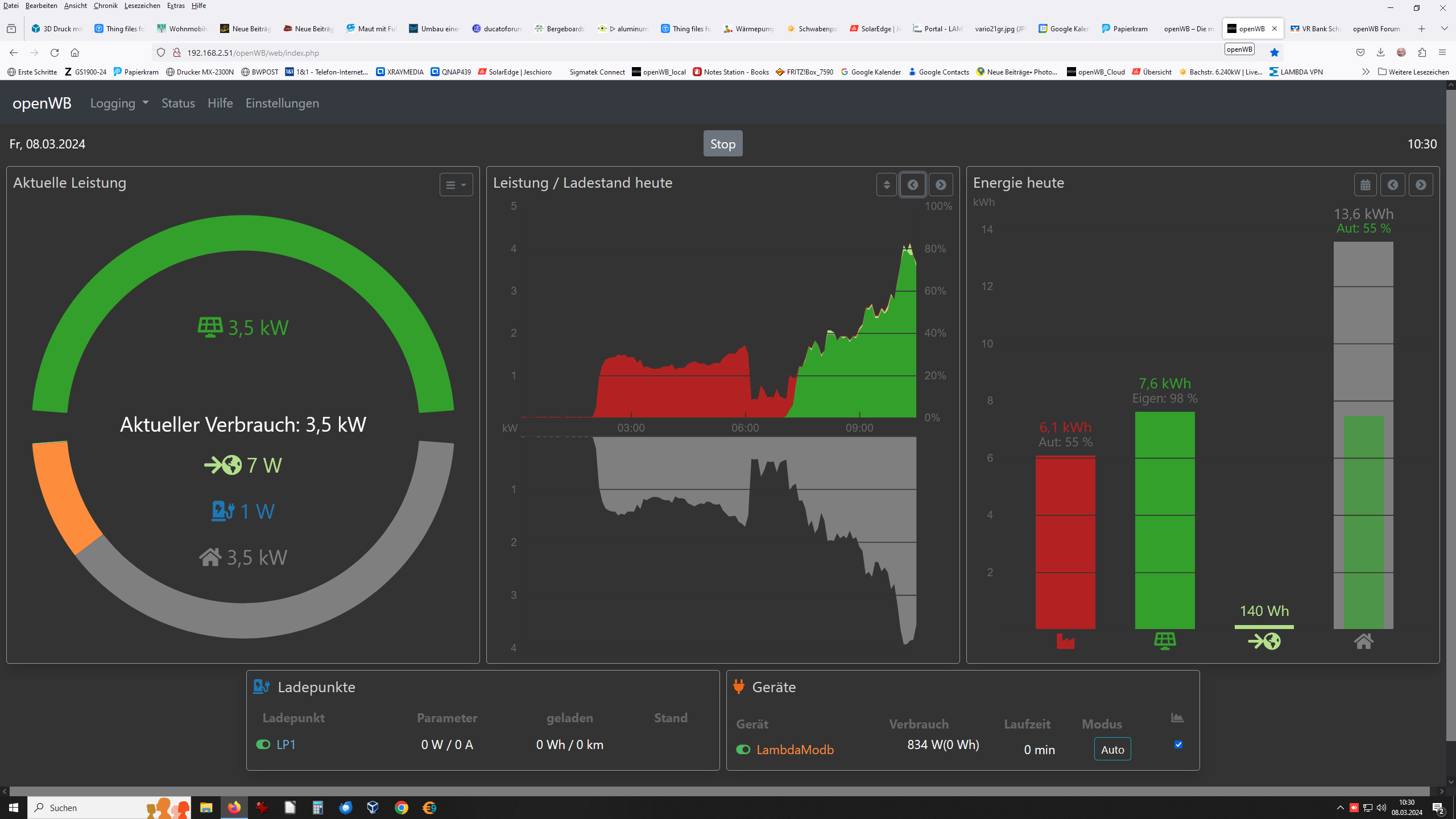1456x819 pixels.
Task: Toggle the LambdaModb device switch
Action: (743, 750)
